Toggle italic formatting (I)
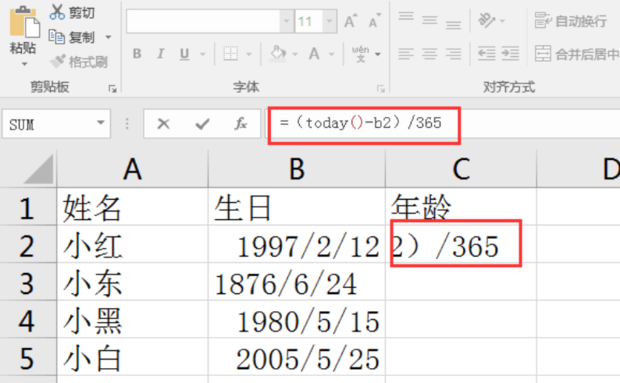Viewport: 620px width, 383px height. pos(160,54)
